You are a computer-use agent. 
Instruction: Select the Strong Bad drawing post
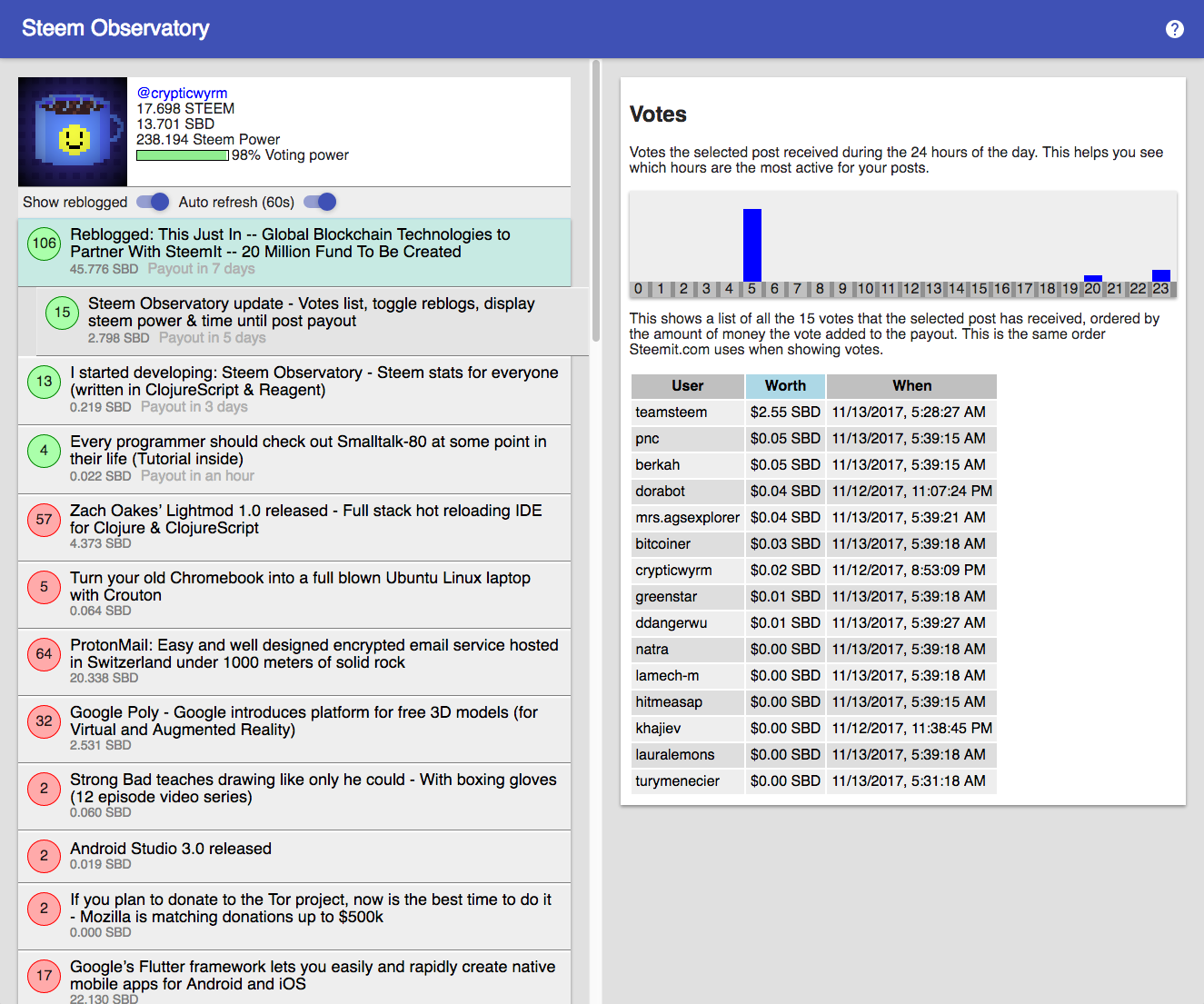pyautogui.click(x=294, y=796)
